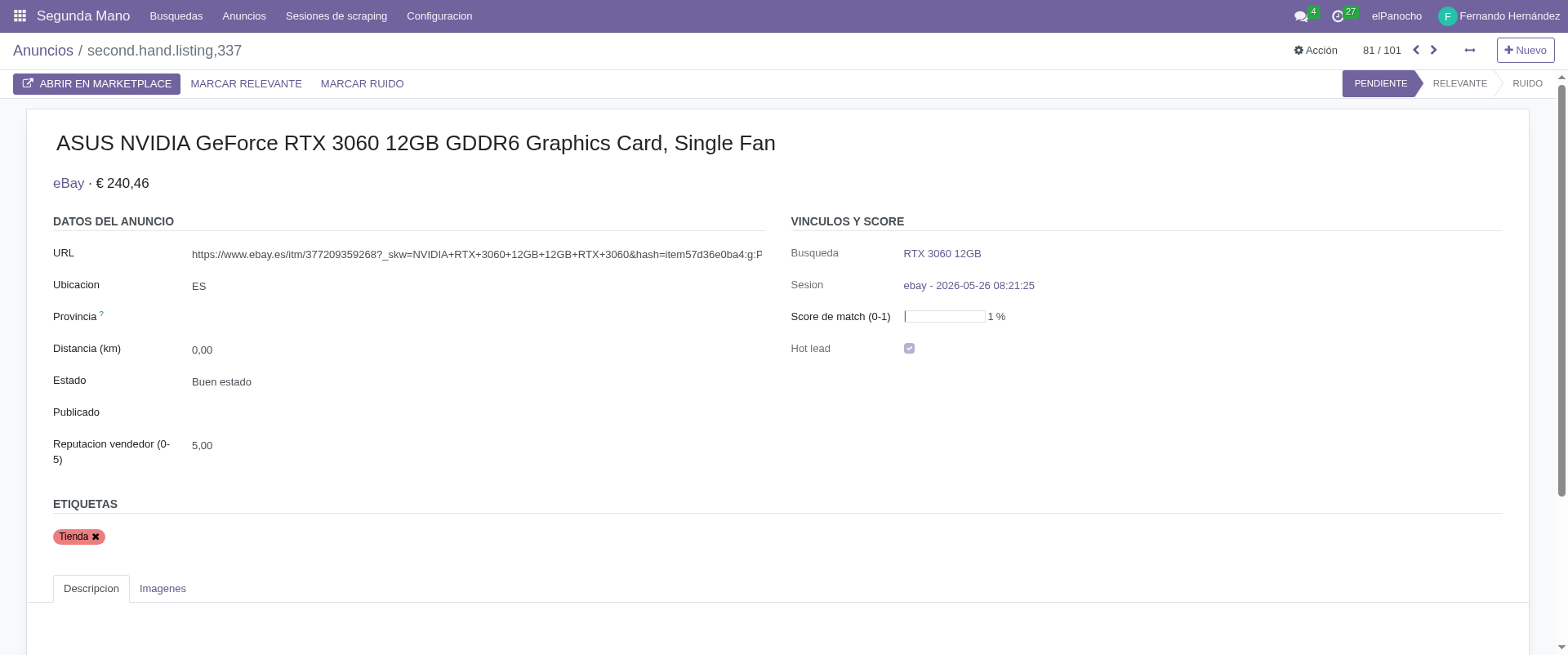
Task: Open the conversations chat icon
Action: (1301, 16)
